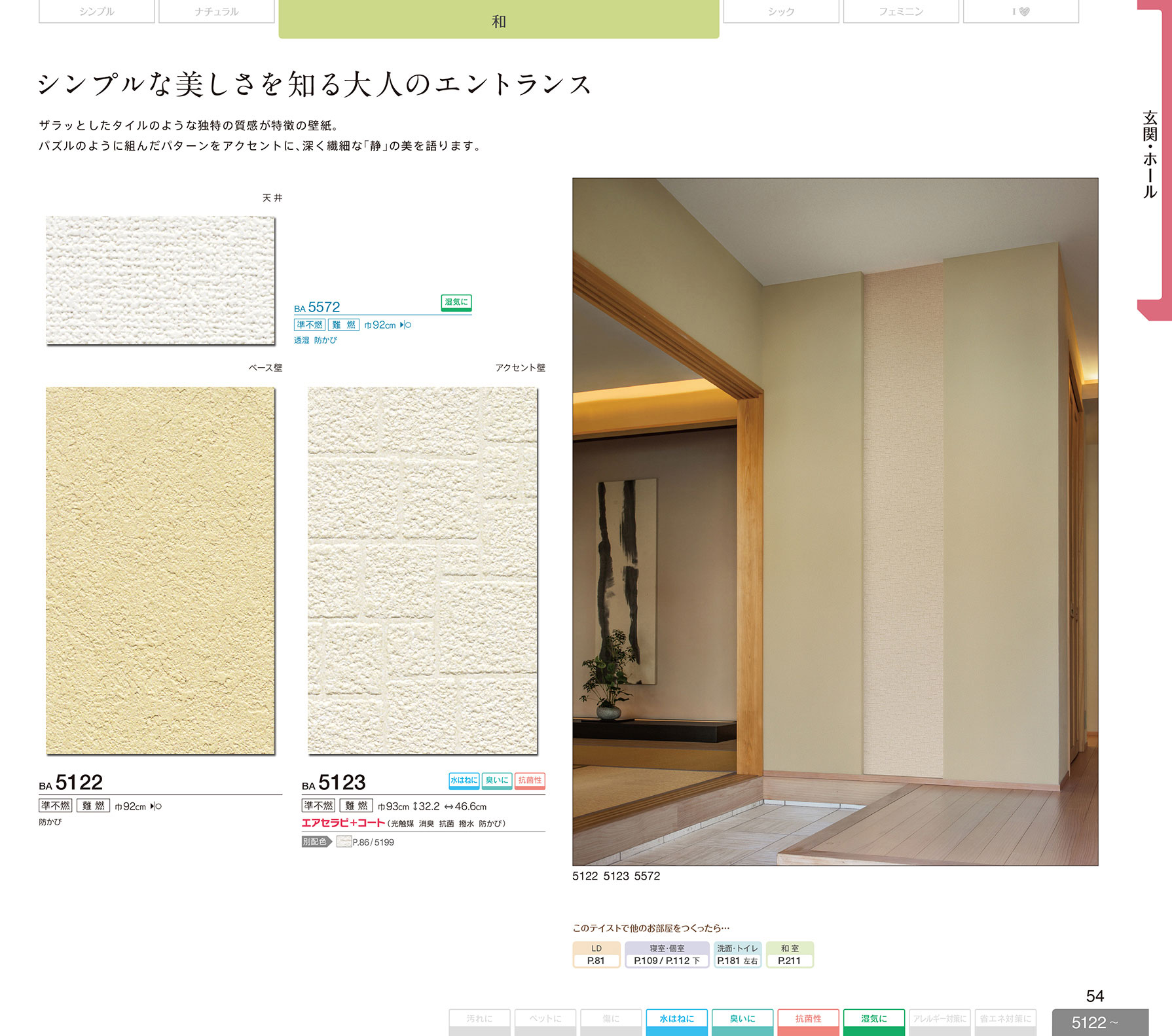
Task: Click the heart icon tab at top right
Action: (x=1020, y=12)
